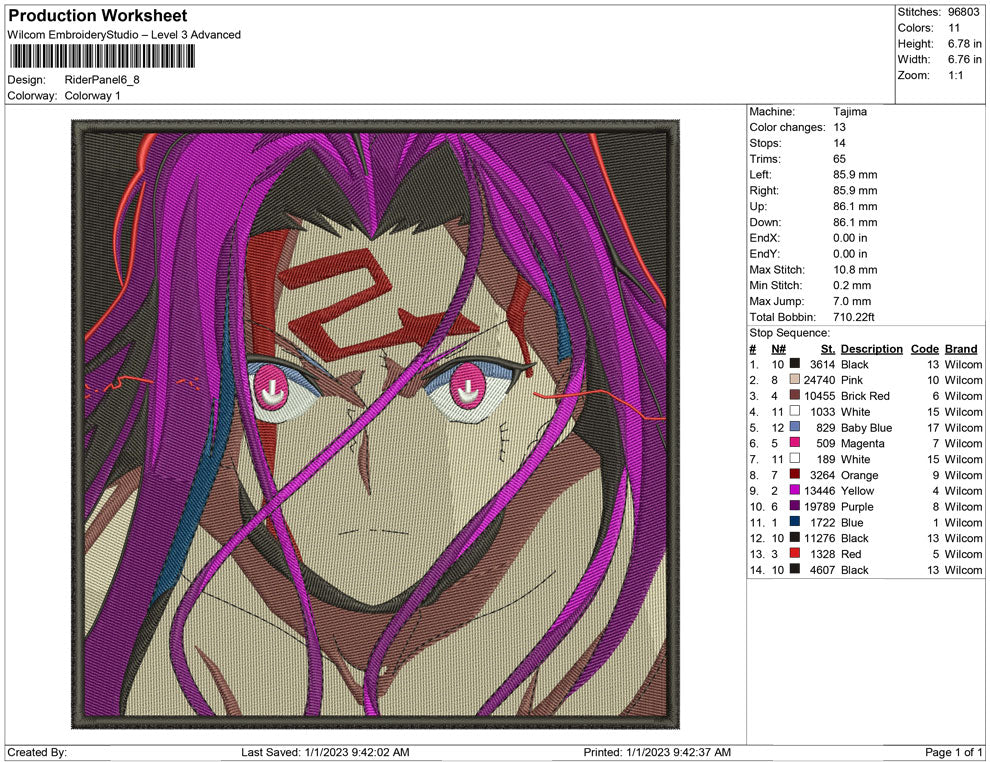Click the Max Stitch value '10.8 mm'
The image size is (990, 762).
[855, 270]
